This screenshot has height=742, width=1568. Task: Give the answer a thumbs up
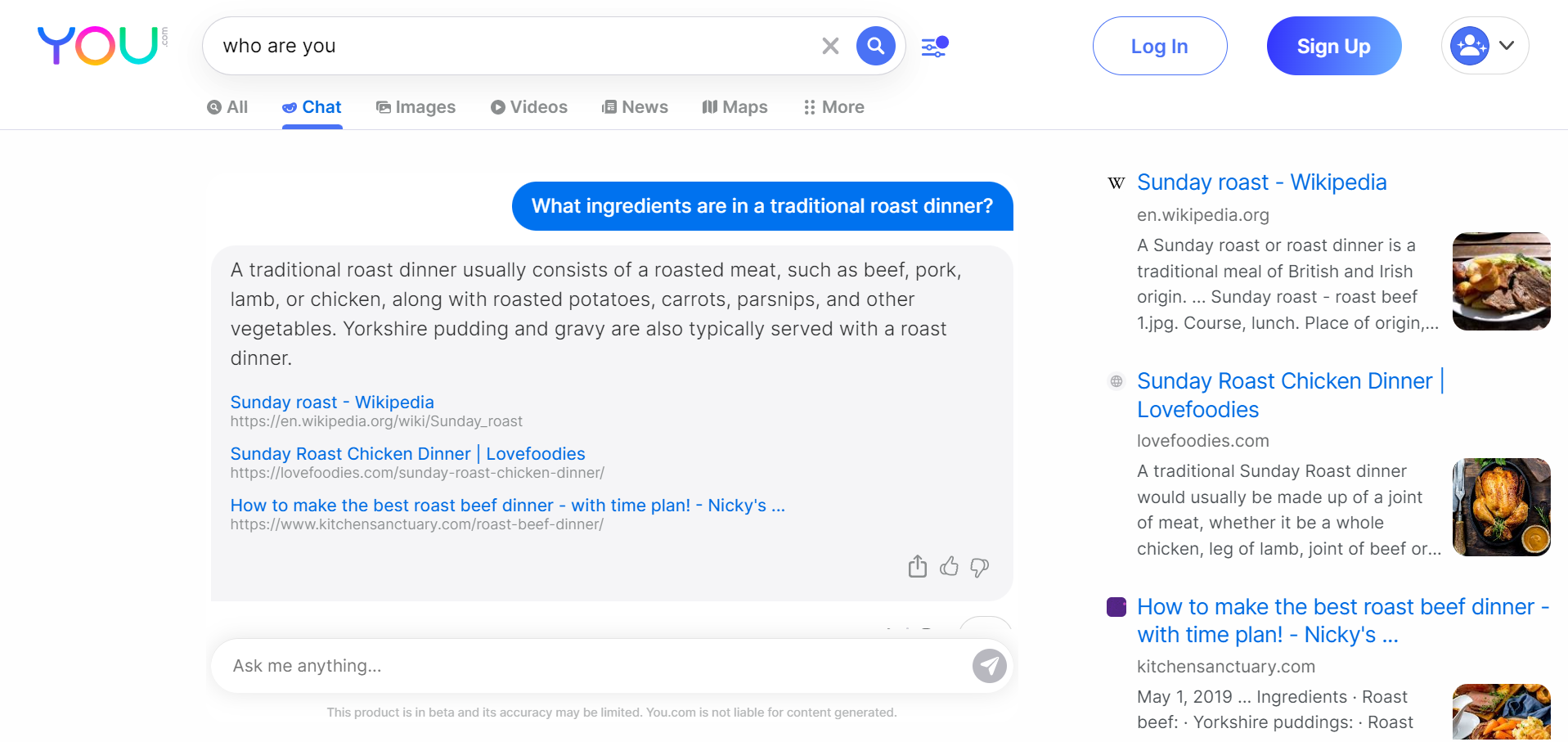coord(949,566)
